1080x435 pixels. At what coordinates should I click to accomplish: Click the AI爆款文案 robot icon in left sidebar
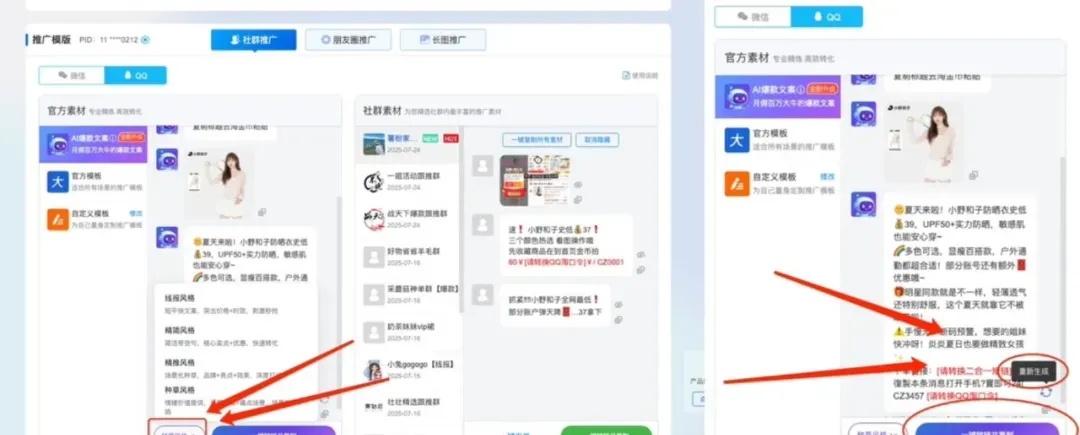57,145
